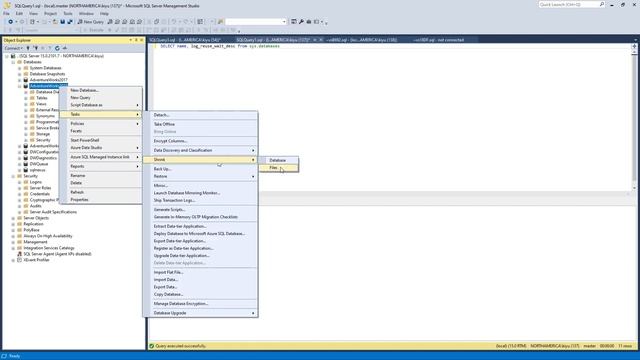Image resolution: width=640 pixels, height=360 pixels.
Task: Open the Connect dropdown in Object Explorer
Action: pos(13,48)
